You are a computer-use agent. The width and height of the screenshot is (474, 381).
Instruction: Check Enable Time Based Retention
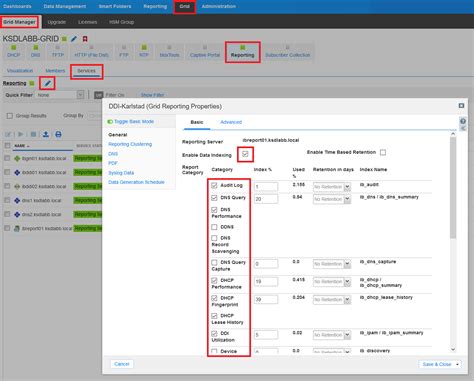pos(383,152)
